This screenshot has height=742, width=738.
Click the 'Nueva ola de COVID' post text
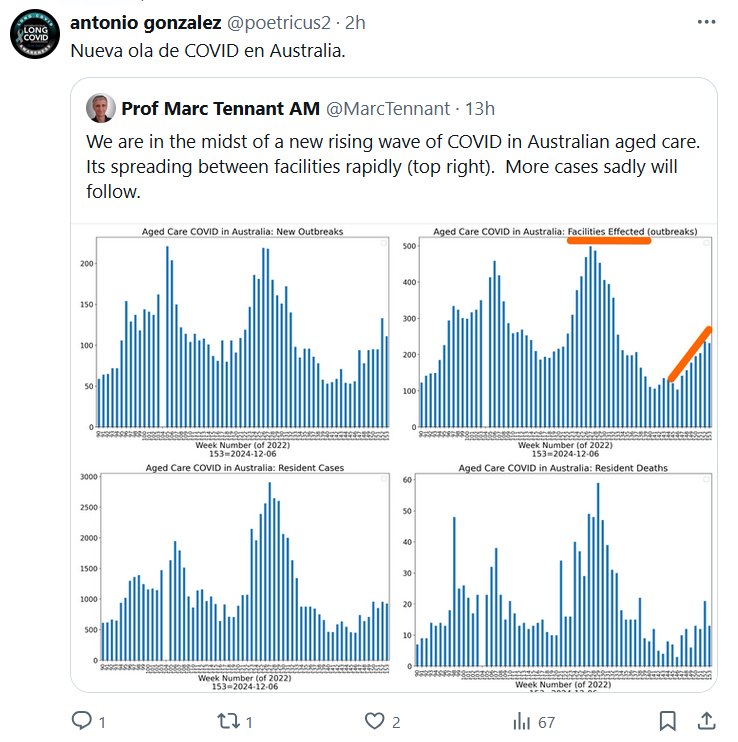(x=208, y=51)
